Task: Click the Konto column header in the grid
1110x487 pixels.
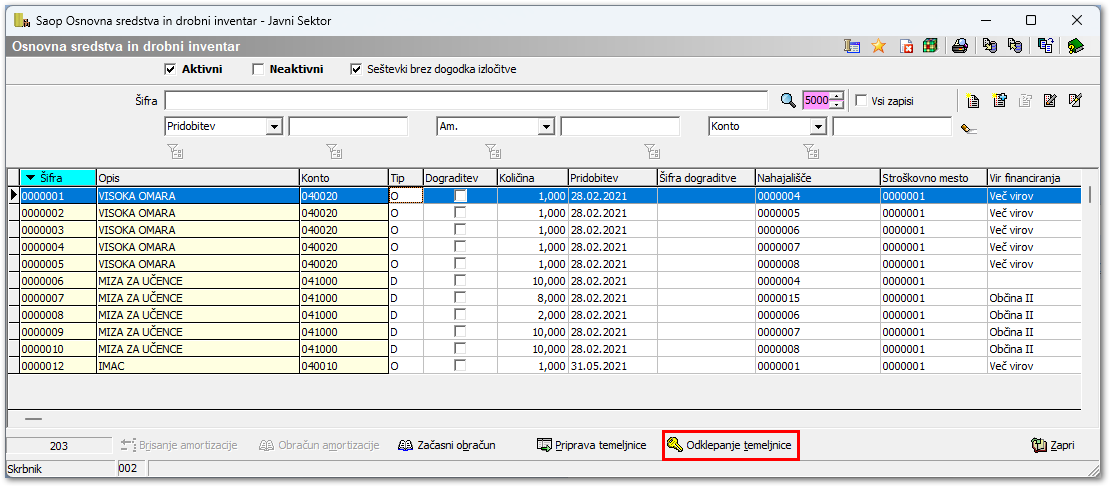Action: [343, 178]
